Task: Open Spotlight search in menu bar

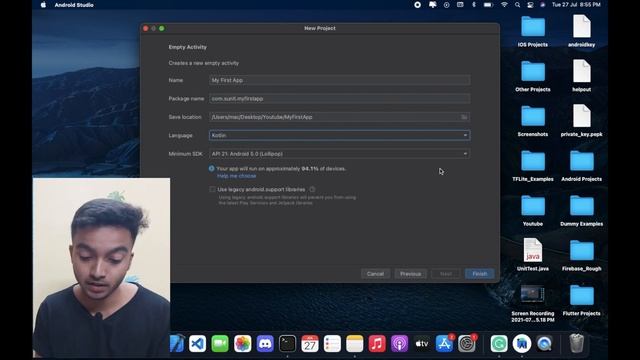Action: click(518, 5)
